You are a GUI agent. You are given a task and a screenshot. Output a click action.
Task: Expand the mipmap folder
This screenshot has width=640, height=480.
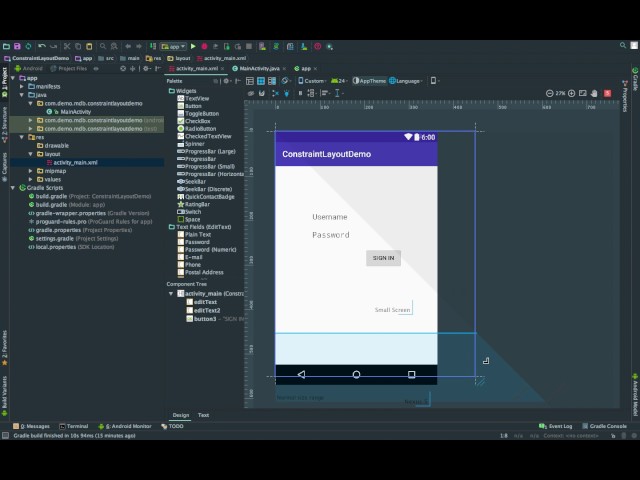click(31, 171)
